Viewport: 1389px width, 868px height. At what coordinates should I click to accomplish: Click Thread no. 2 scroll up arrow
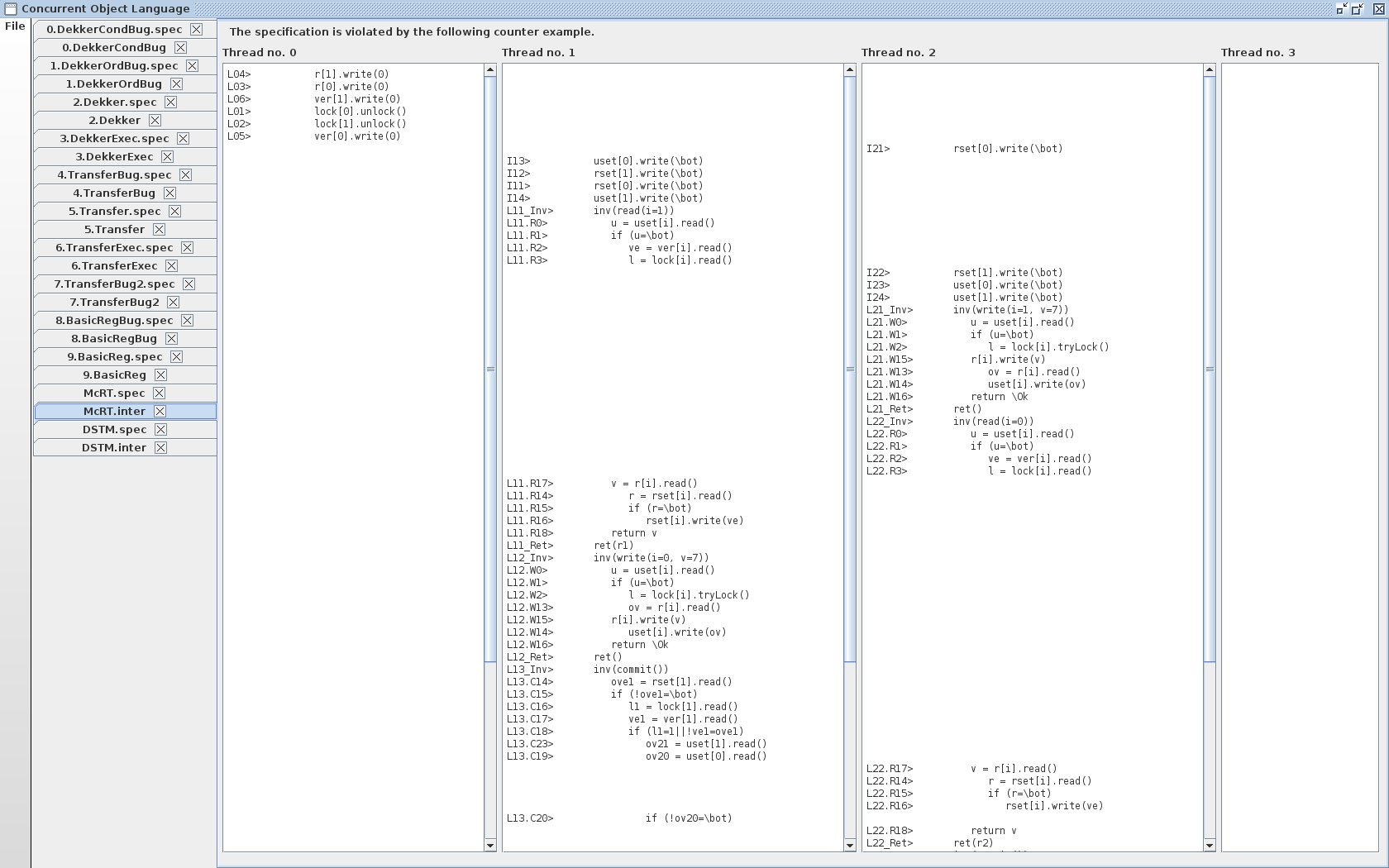[x=1210, y=69]
